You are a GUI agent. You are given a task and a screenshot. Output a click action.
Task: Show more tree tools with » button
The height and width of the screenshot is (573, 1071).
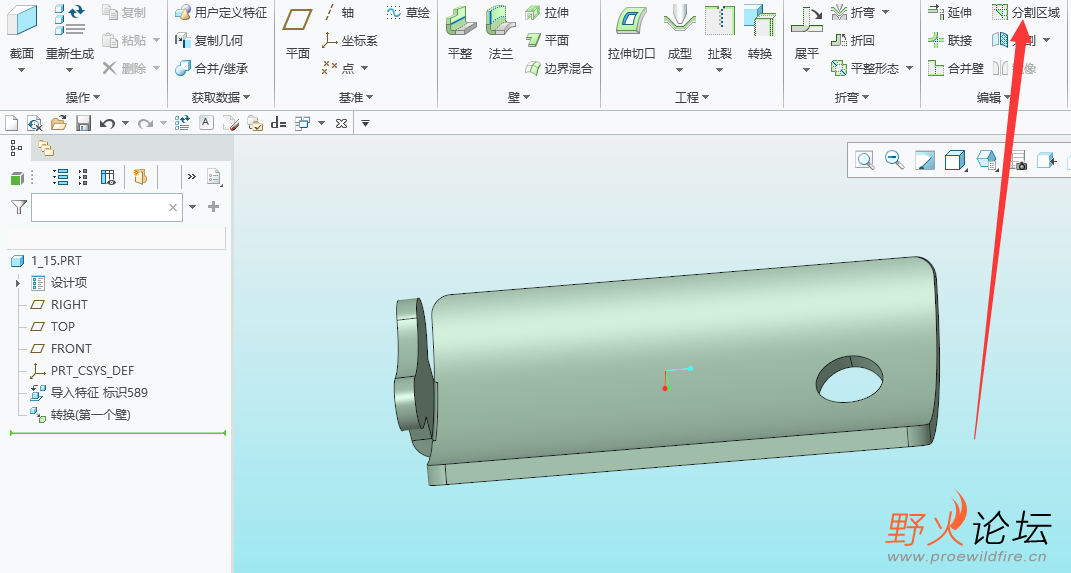tap(192, 177)
